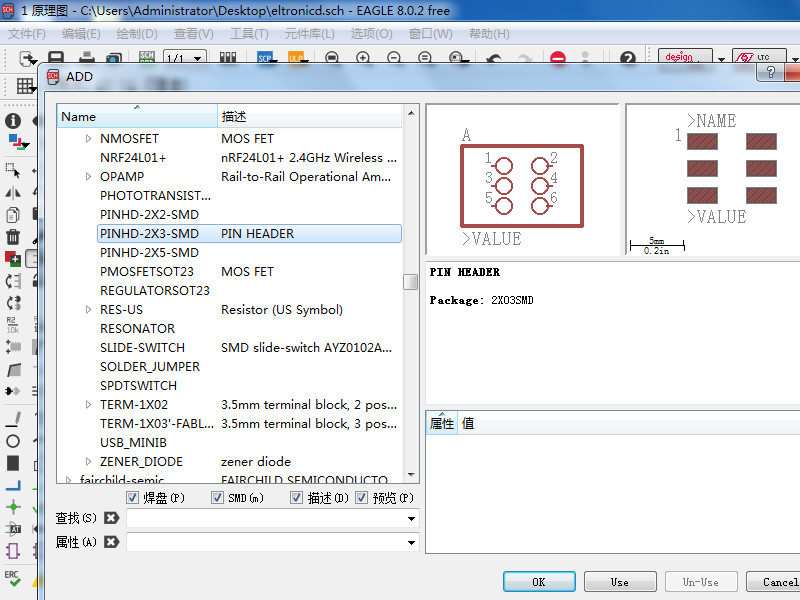This screenshot has height=600, width=800.
Task: Select the Line drawing tool
Action: [13, 419]
